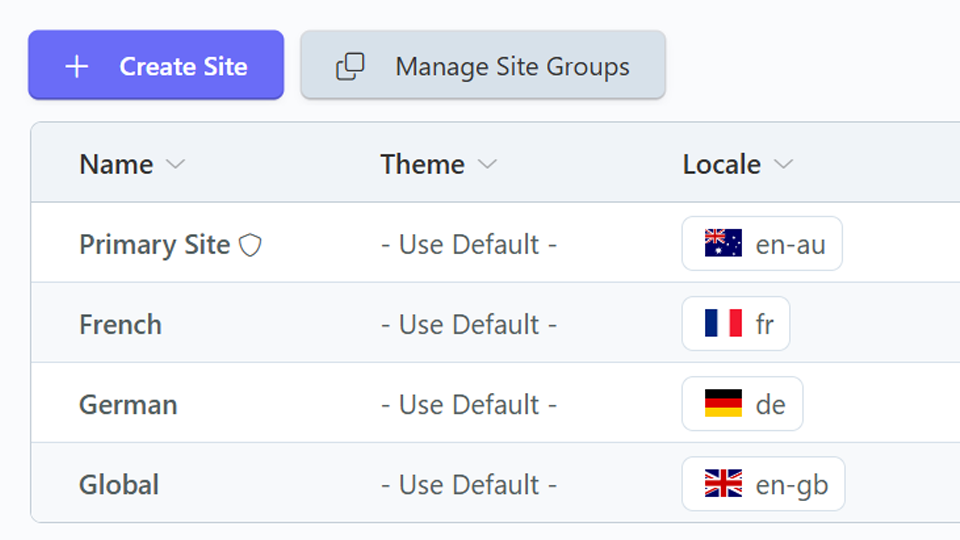Click the Locale column header label
This screenshot has width=960, height=540.
pos(722,164)
